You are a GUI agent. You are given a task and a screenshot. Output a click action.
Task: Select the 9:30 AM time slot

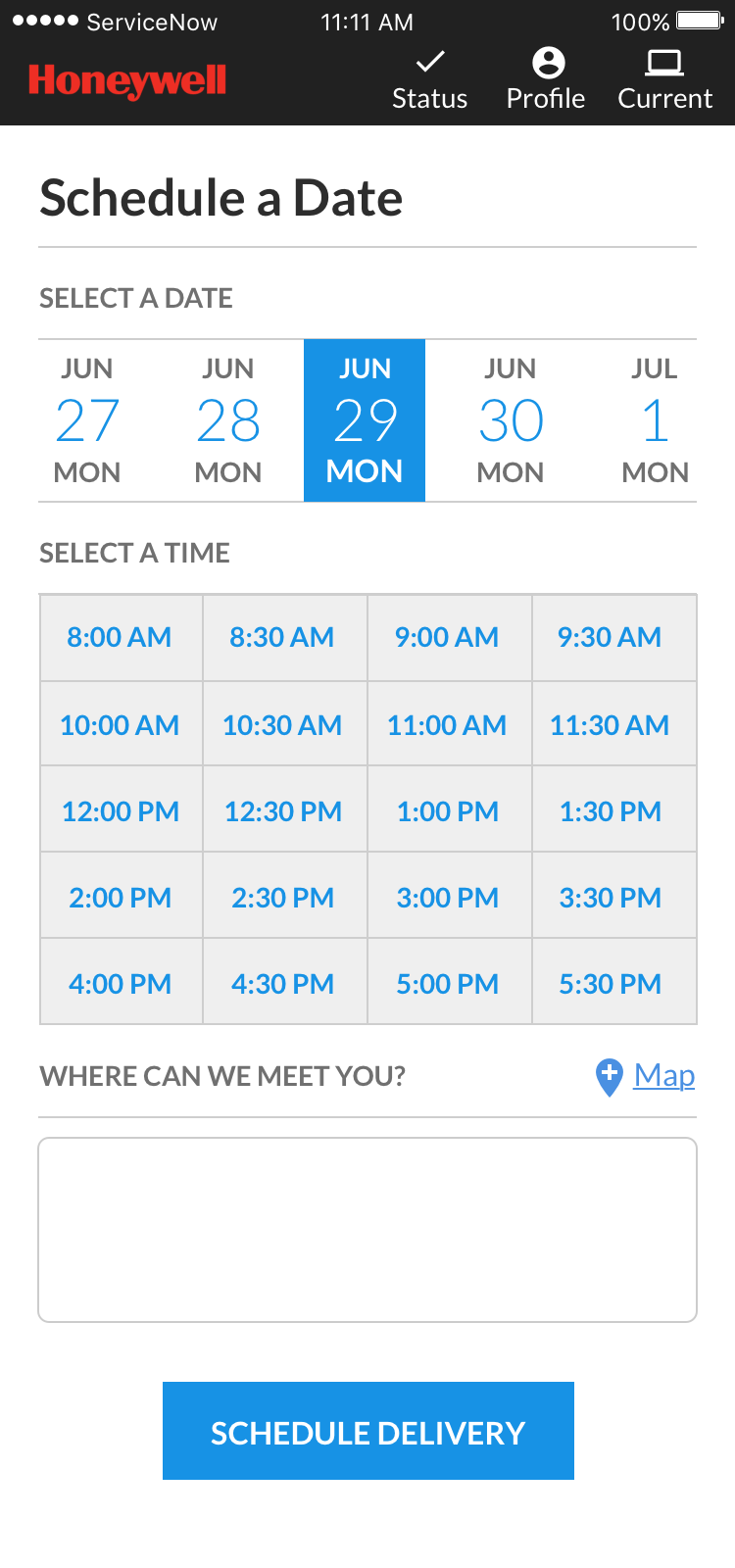coord(610,637)
